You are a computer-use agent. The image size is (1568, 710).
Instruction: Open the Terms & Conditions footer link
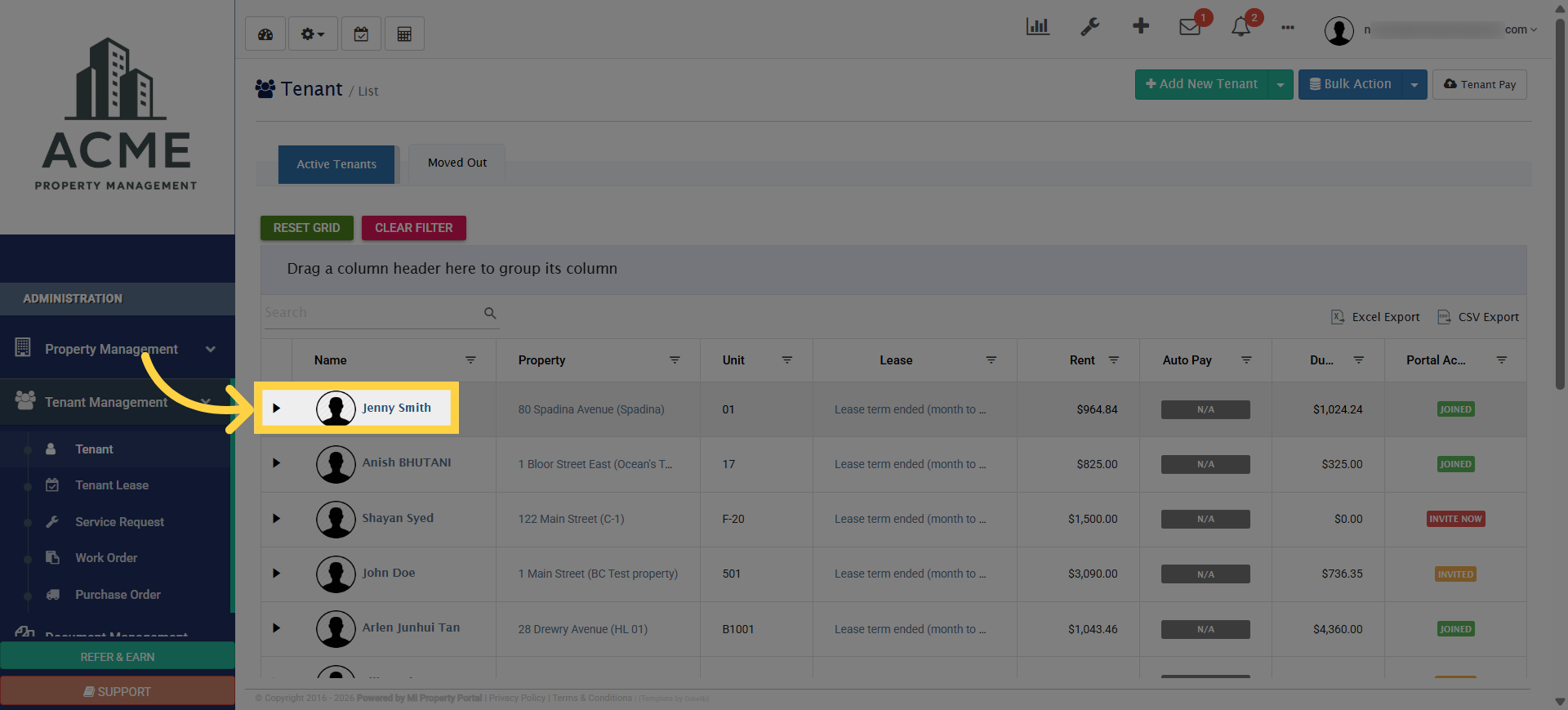[592, 698]
